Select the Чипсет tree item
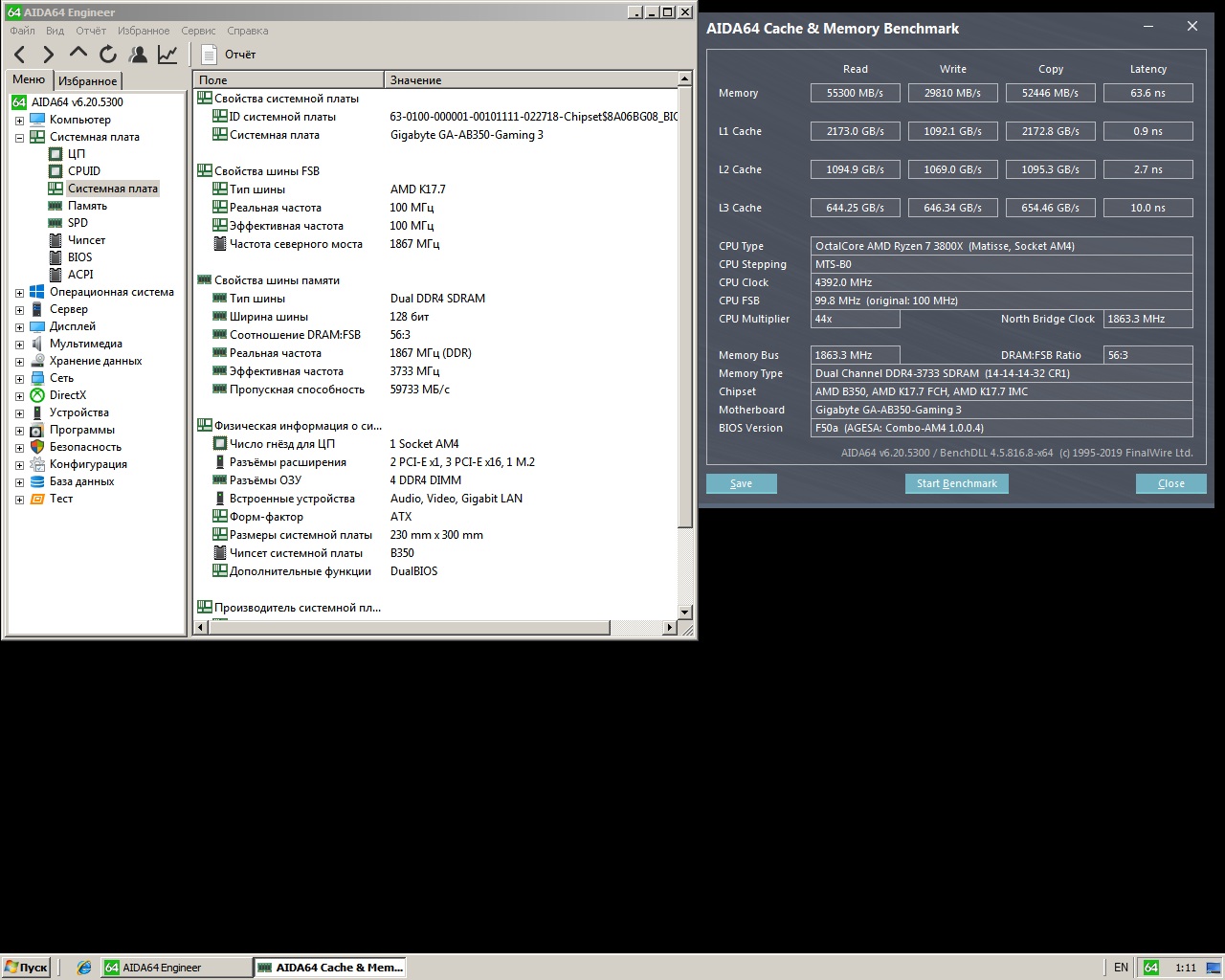Image resolution: width=1225 pixels, height=980 pixels. tap(86, 240)
